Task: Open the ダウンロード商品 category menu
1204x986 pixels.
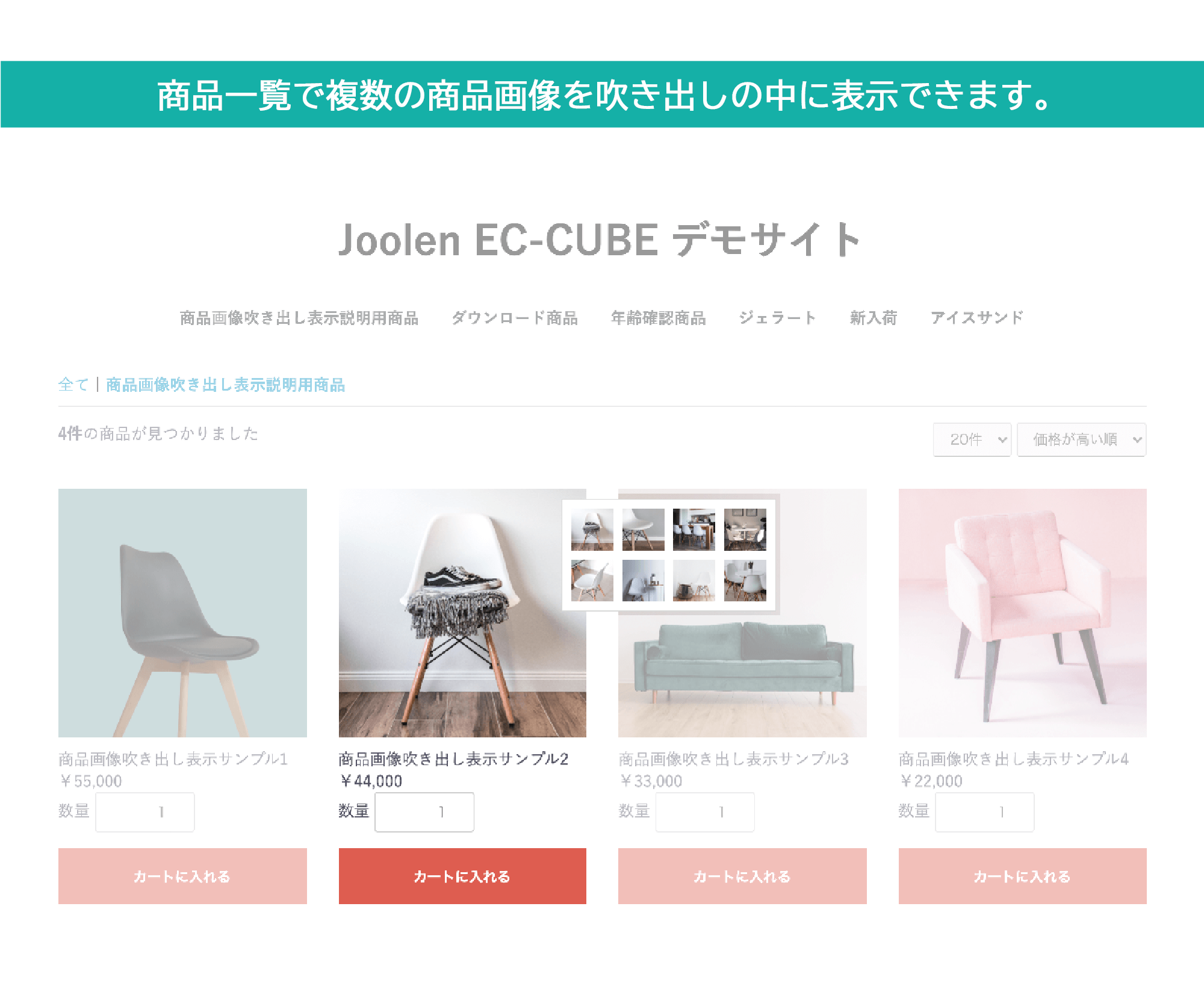Action: coord(515,318)
